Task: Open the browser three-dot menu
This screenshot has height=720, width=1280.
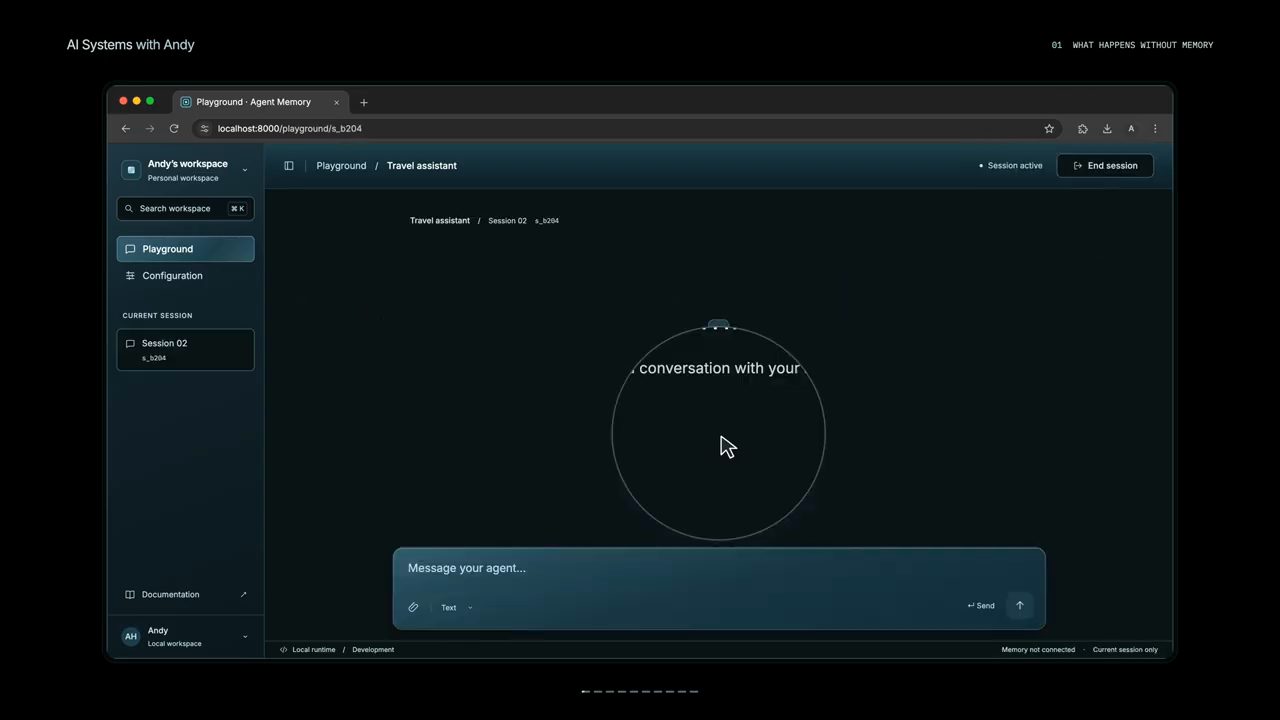Action: click(x=1155, y=129)
